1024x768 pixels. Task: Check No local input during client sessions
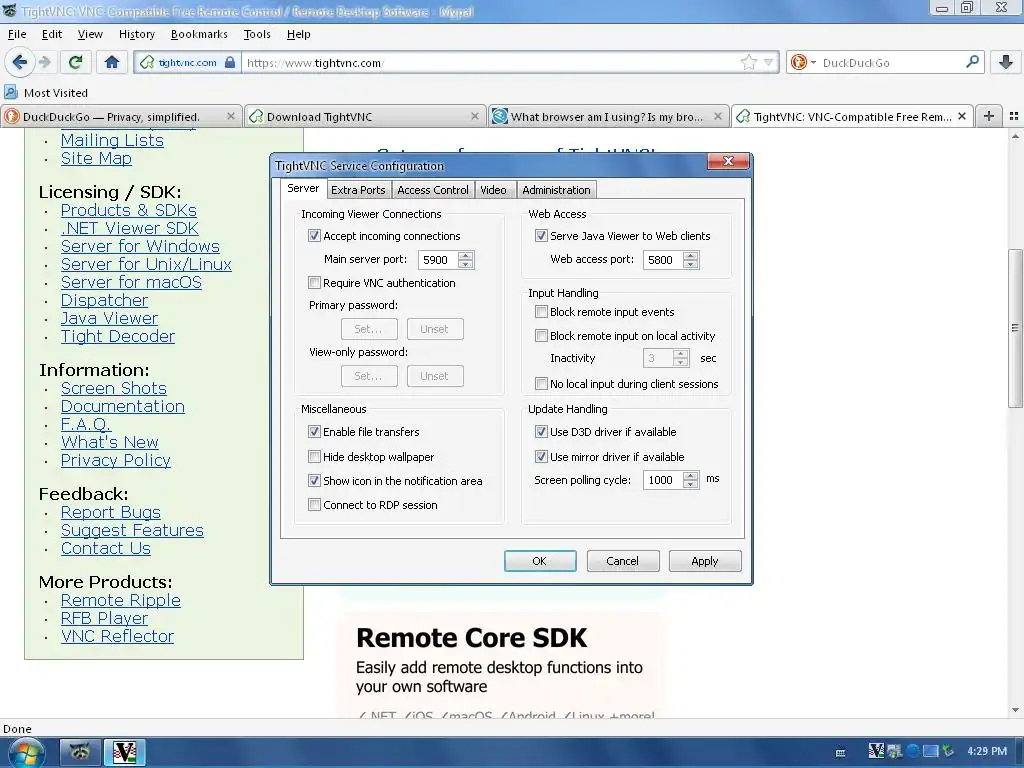pos(541,384)
